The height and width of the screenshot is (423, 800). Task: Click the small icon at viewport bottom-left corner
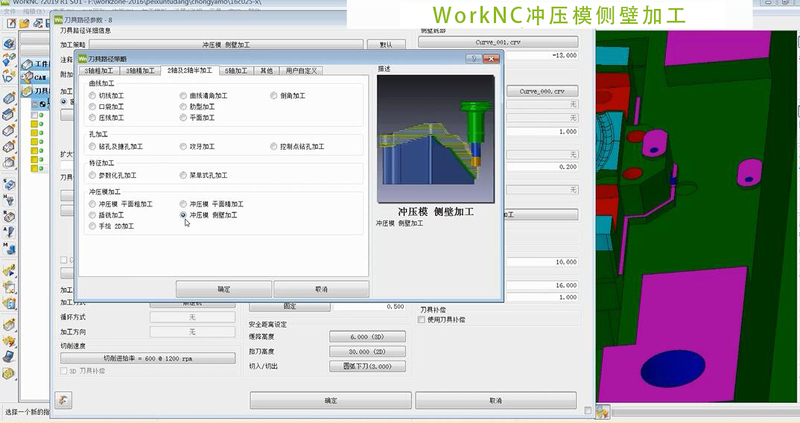(603, 412)
